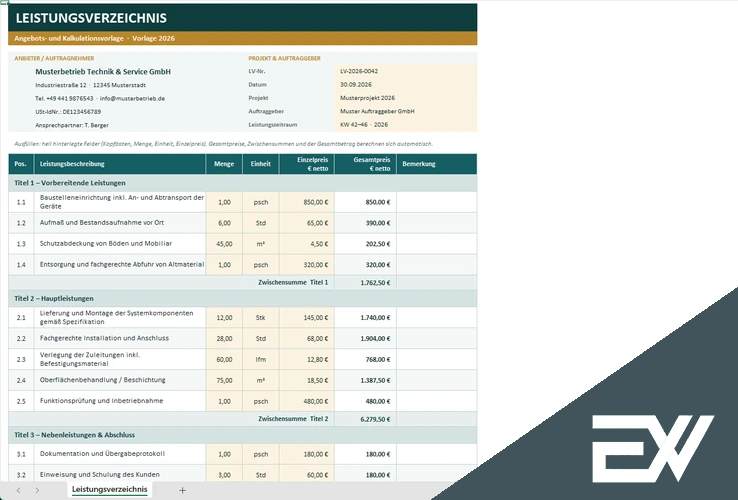Click the Einzelpreis € netto header
738x500 pixels.
pyautogui.click(x=307, y=164)
